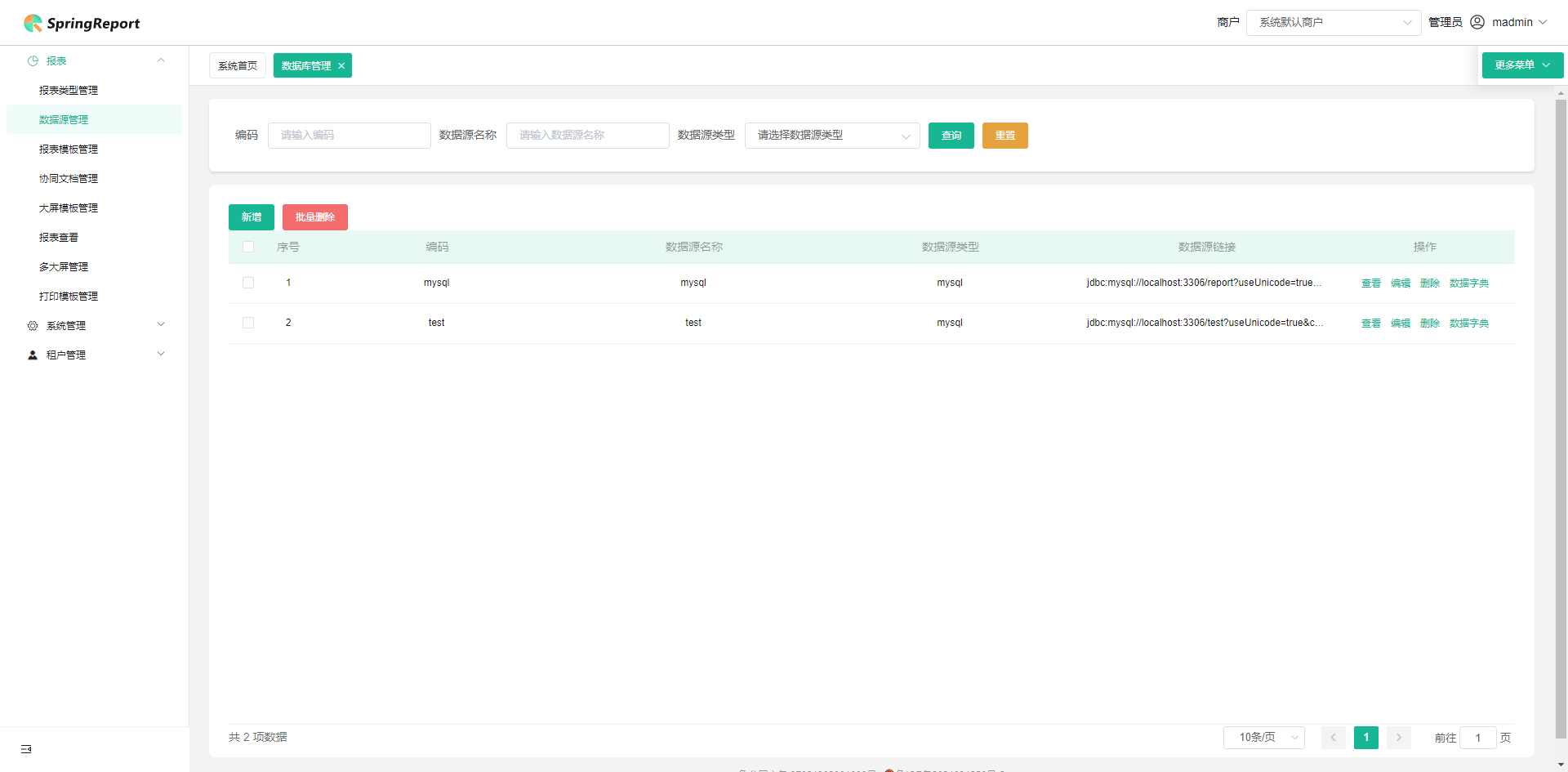Click the 批量删除 batch delete button
The image size is (1568, 772).
tap(315, 217)
